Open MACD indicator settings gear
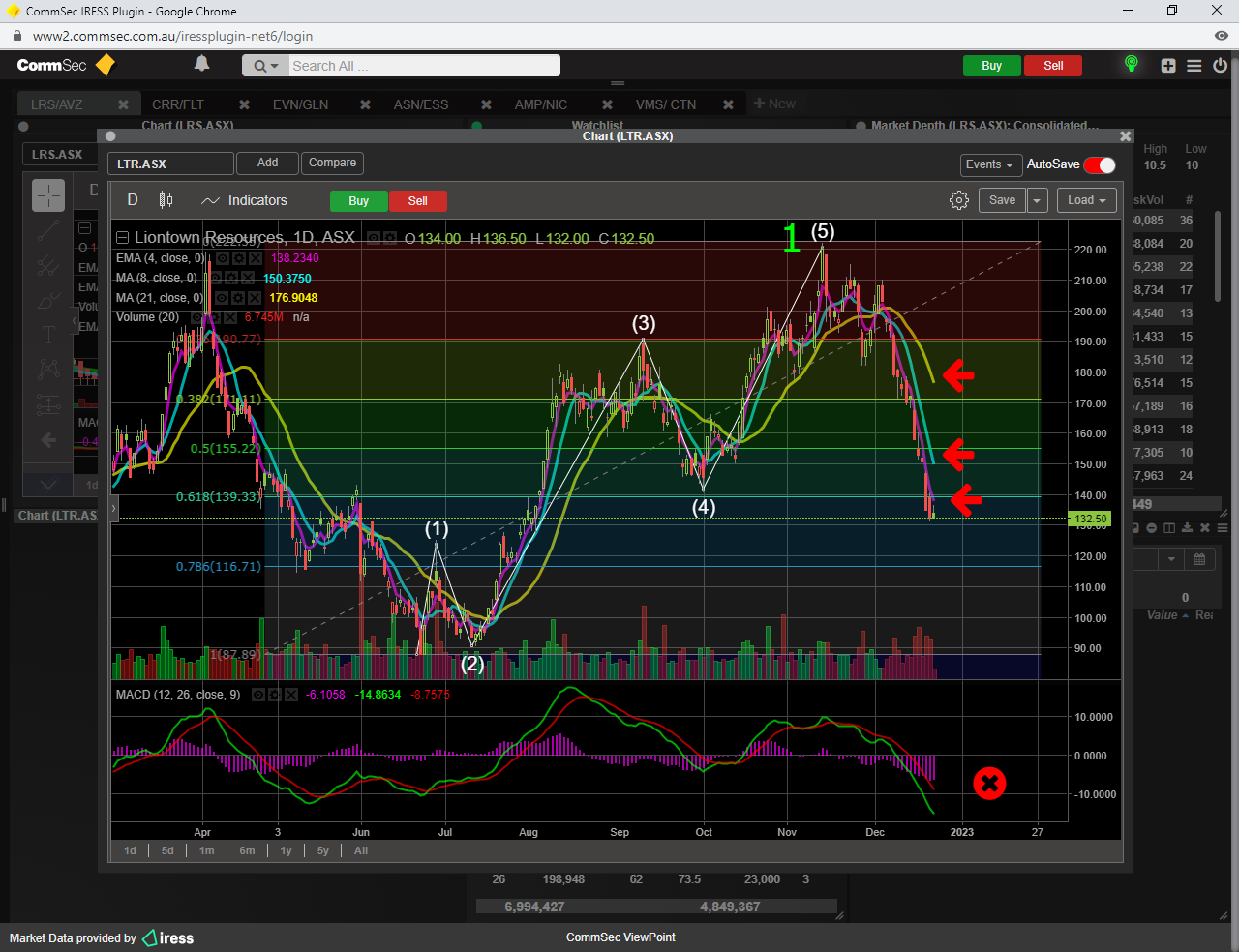The width and height of the screenshot is (1239, 952). [274, 695]
